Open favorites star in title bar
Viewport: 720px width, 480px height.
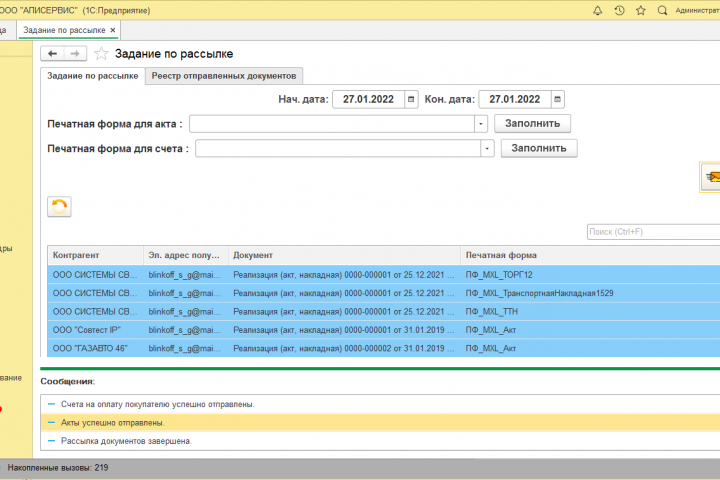pos(641,11)
